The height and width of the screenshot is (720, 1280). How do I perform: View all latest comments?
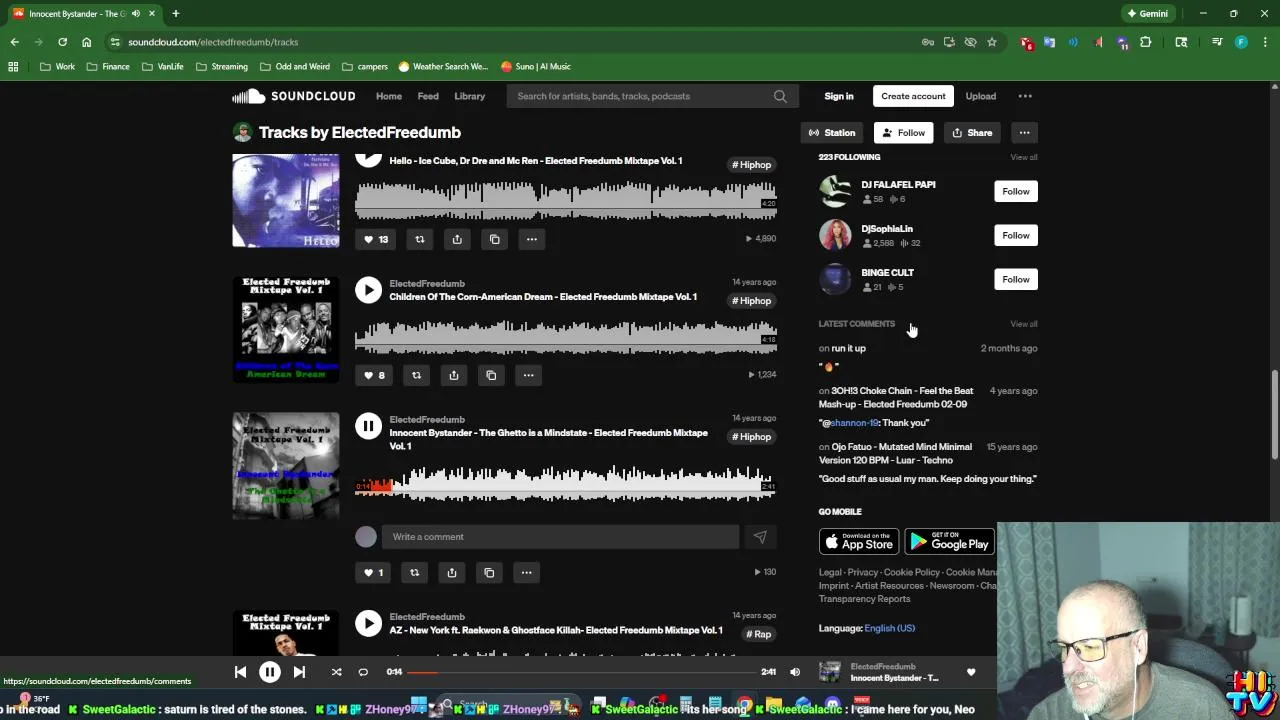1023,324
